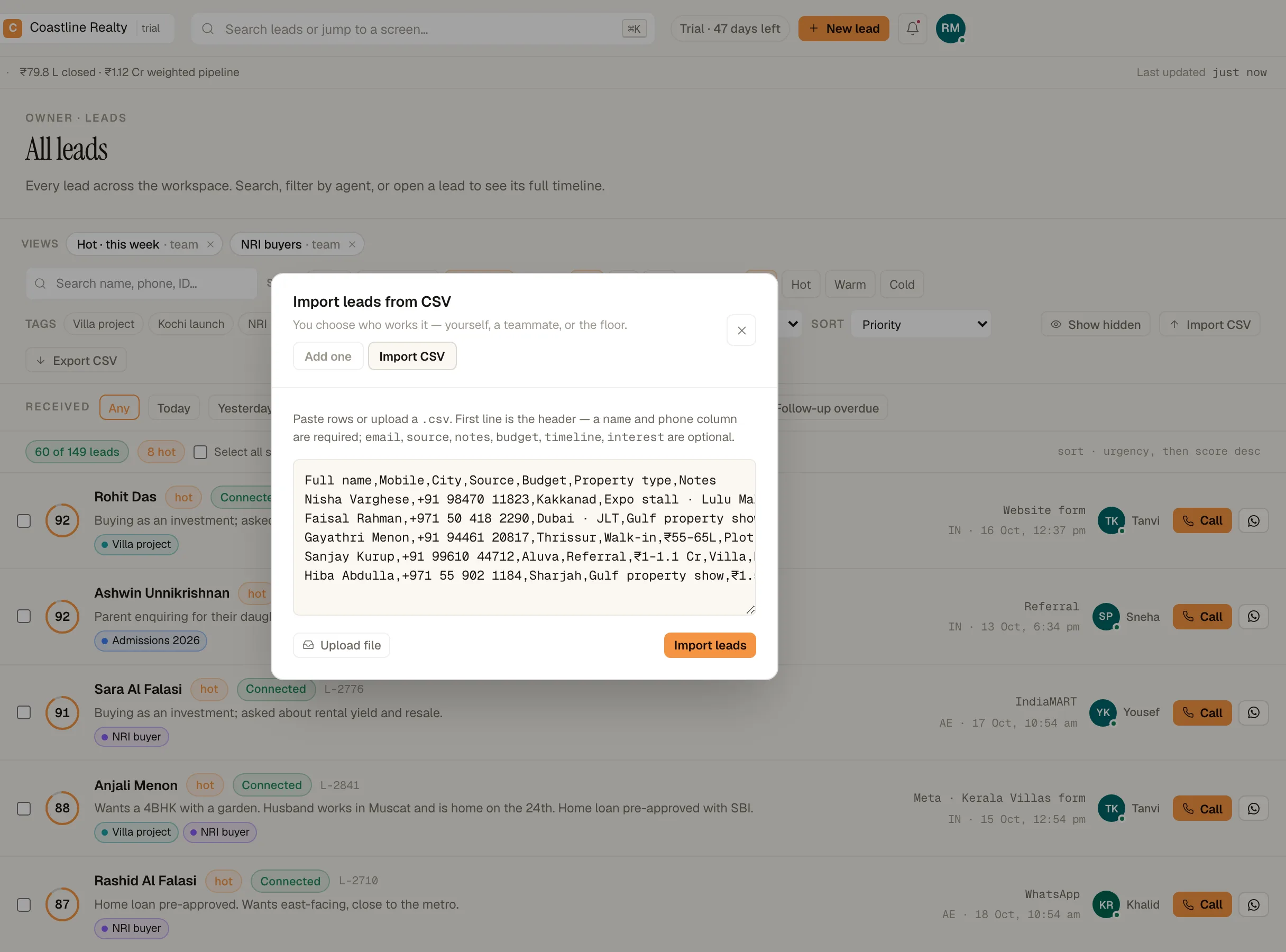Filter leads by Cold
The image size is (1286, 952).
point(902,284)
